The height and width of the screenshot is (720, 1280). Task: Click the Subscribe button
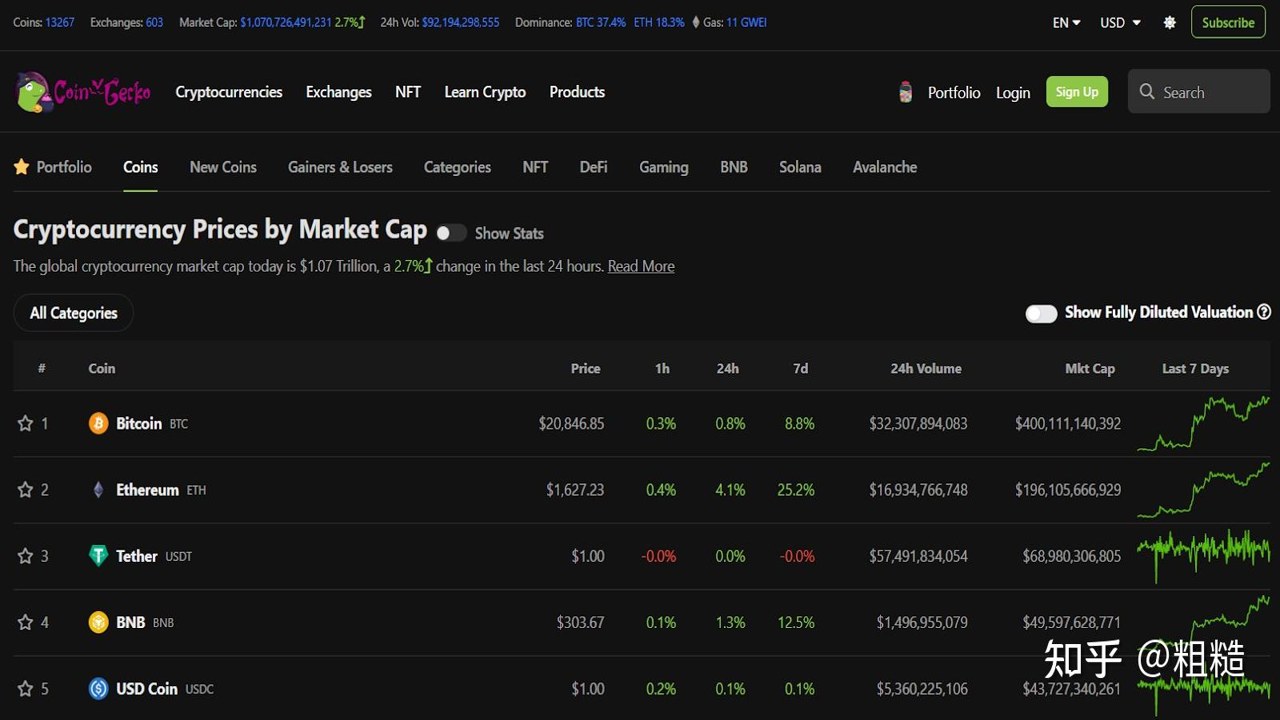click(1228, 22)
